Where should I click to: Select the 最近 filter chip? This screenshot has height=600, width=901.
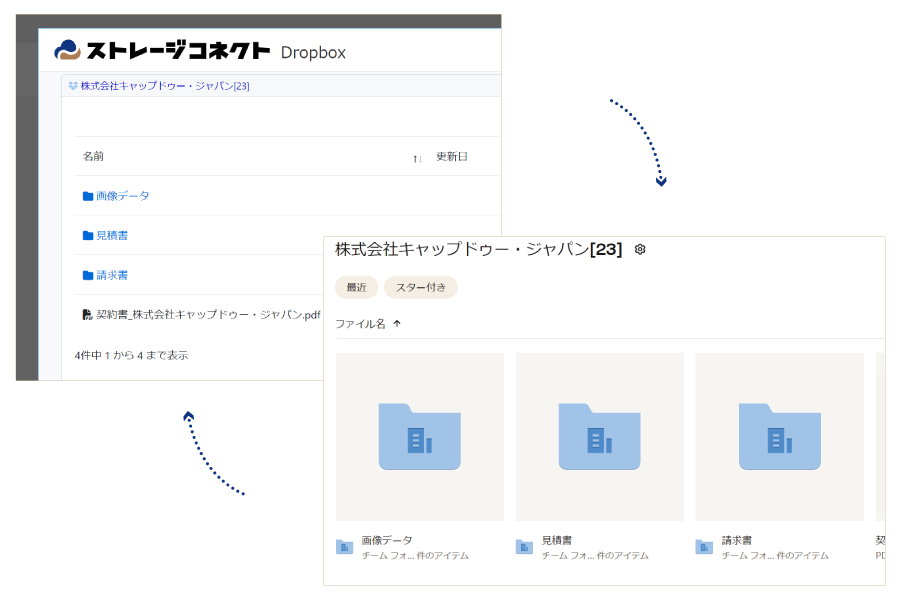tap(356, 287)
